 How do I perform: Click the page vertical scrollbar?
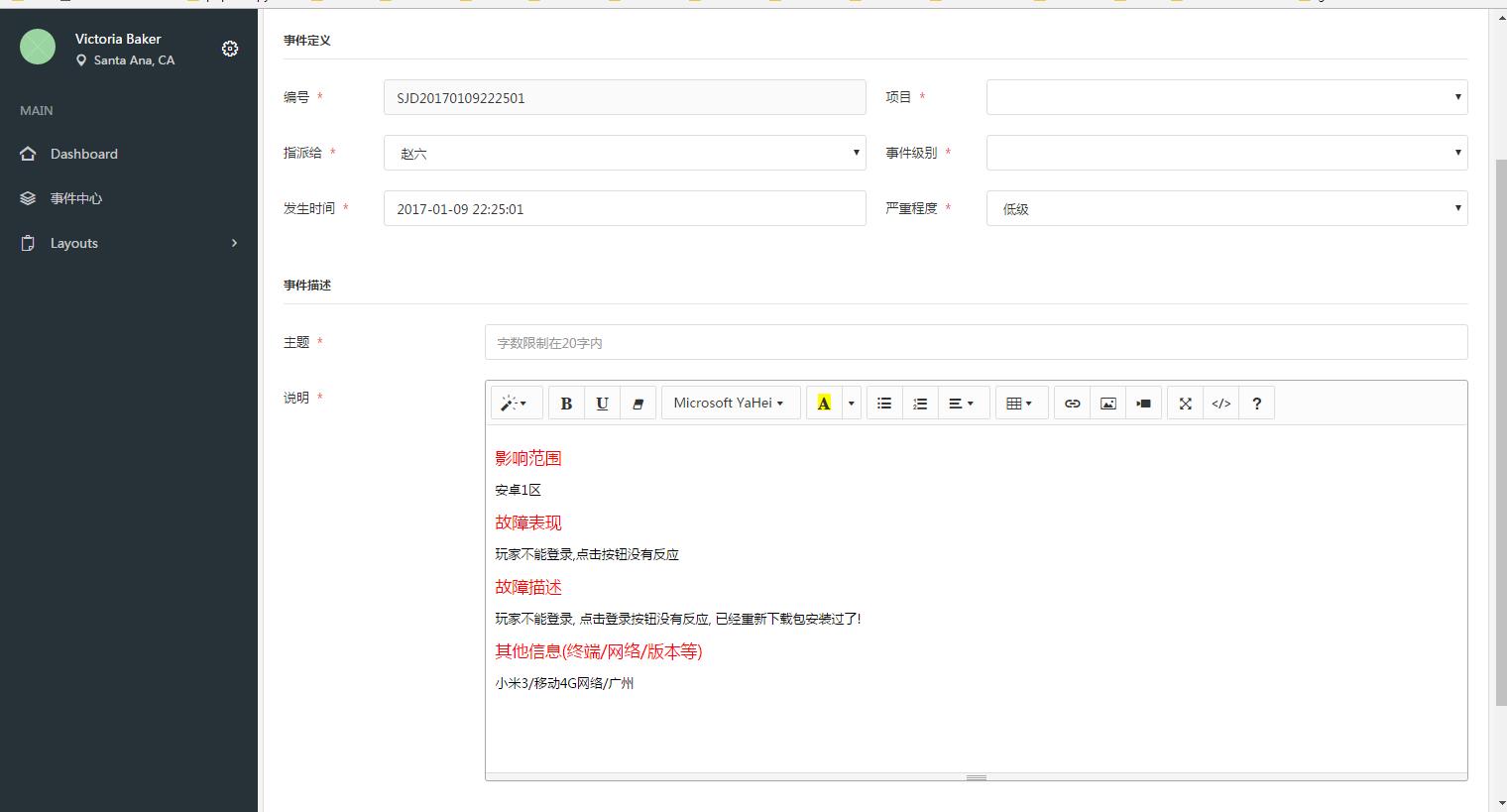point(1500,431)
